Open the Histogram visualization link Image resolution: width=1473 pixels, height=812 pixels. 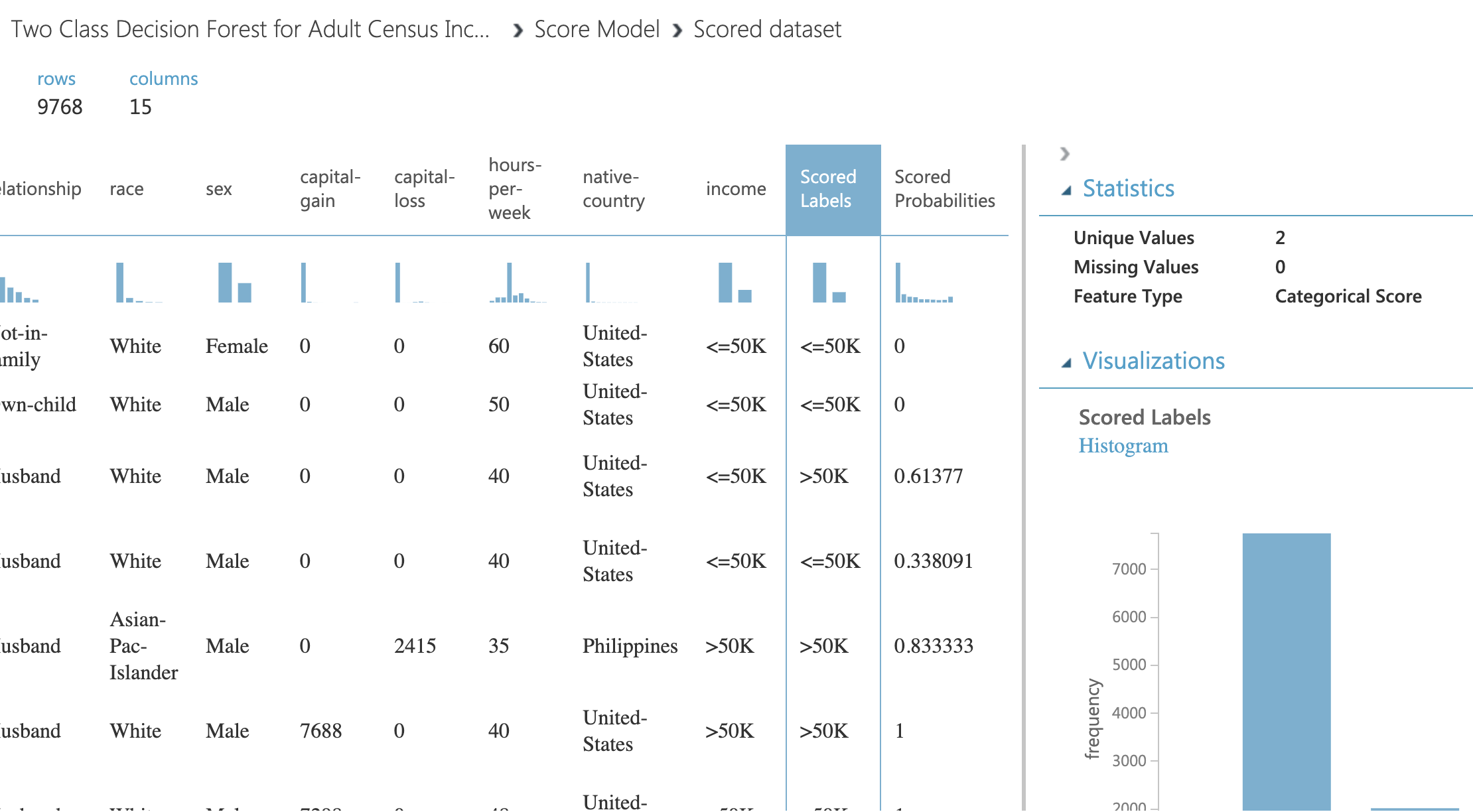1123,445
